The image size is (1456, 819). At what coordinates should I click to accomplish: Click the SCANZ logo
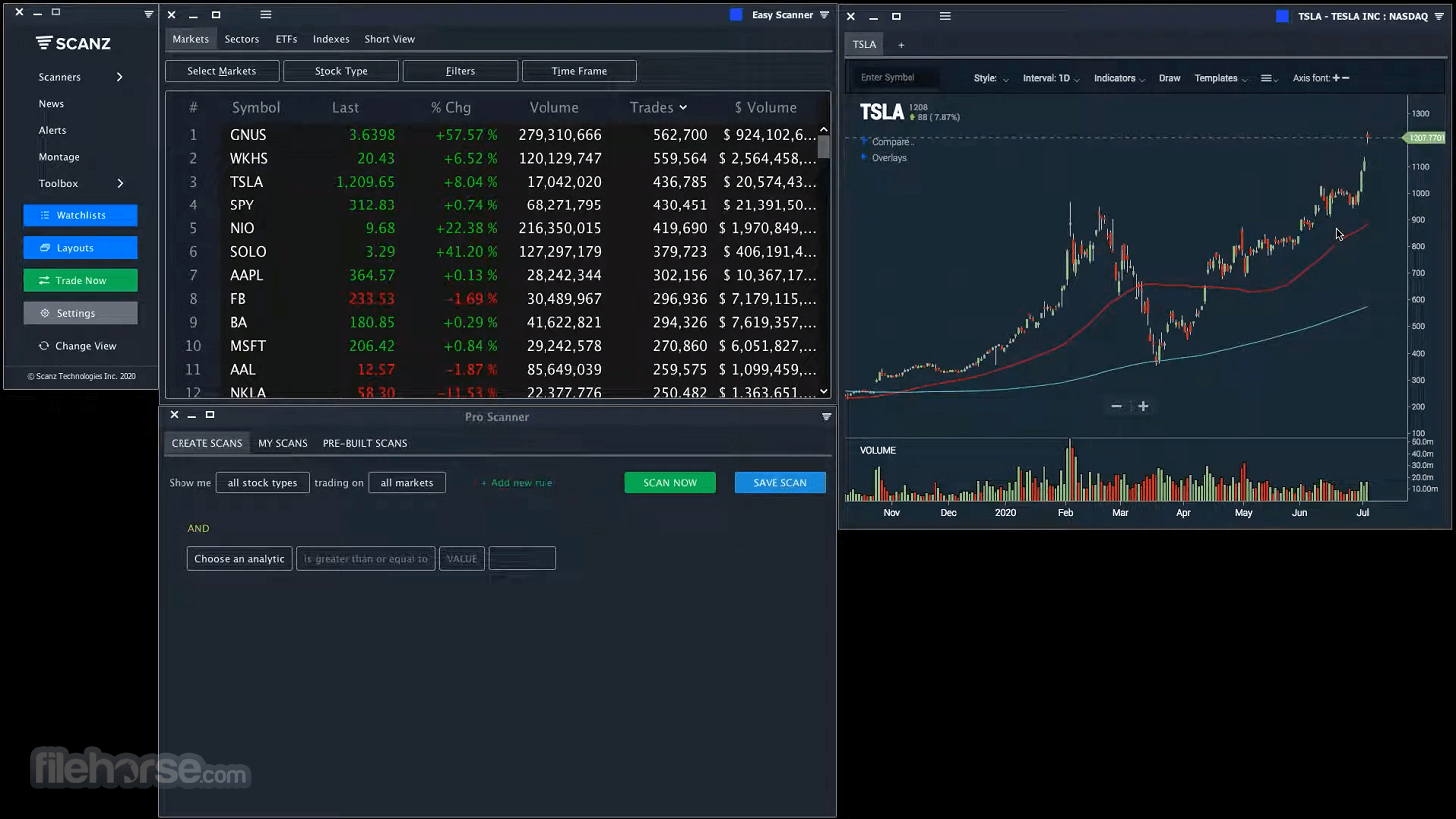[x=73, y=43]
